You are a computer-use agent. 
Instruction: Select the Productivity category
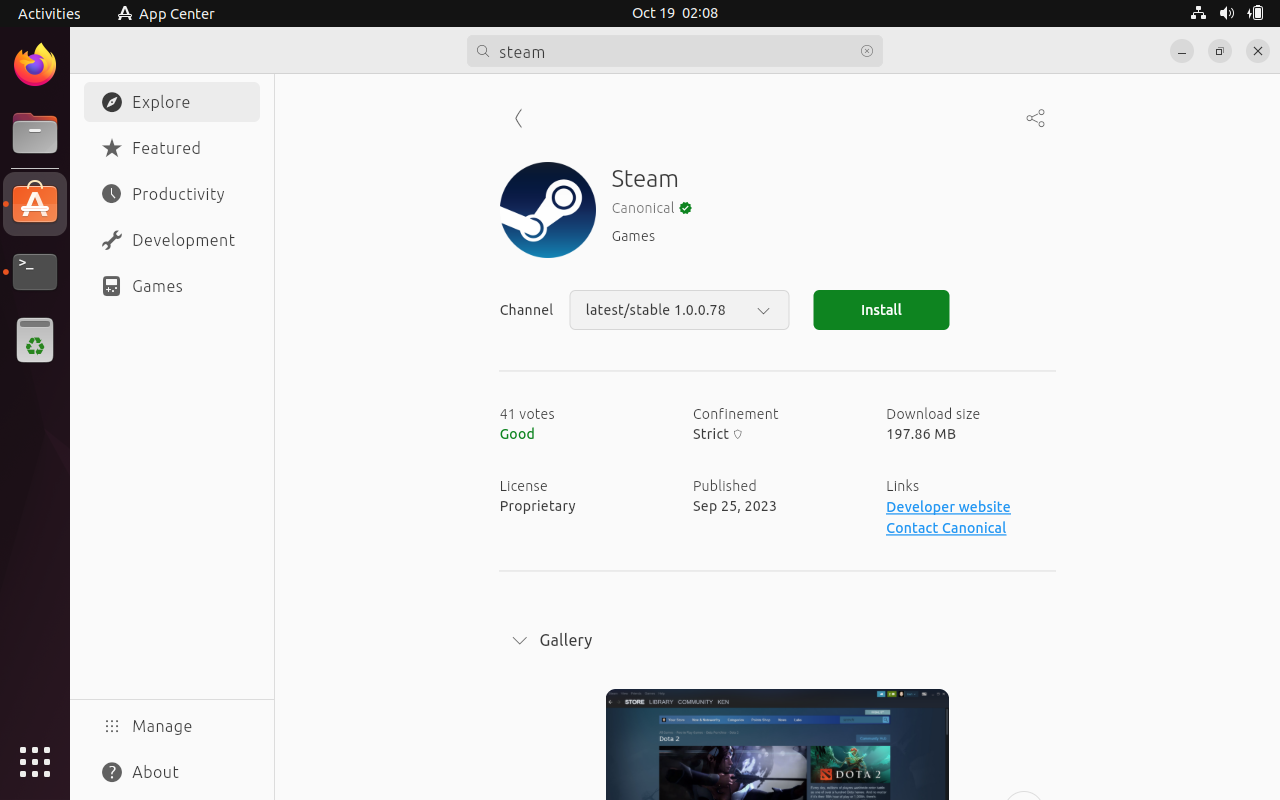pyautogui.click(x=172, y=194)
